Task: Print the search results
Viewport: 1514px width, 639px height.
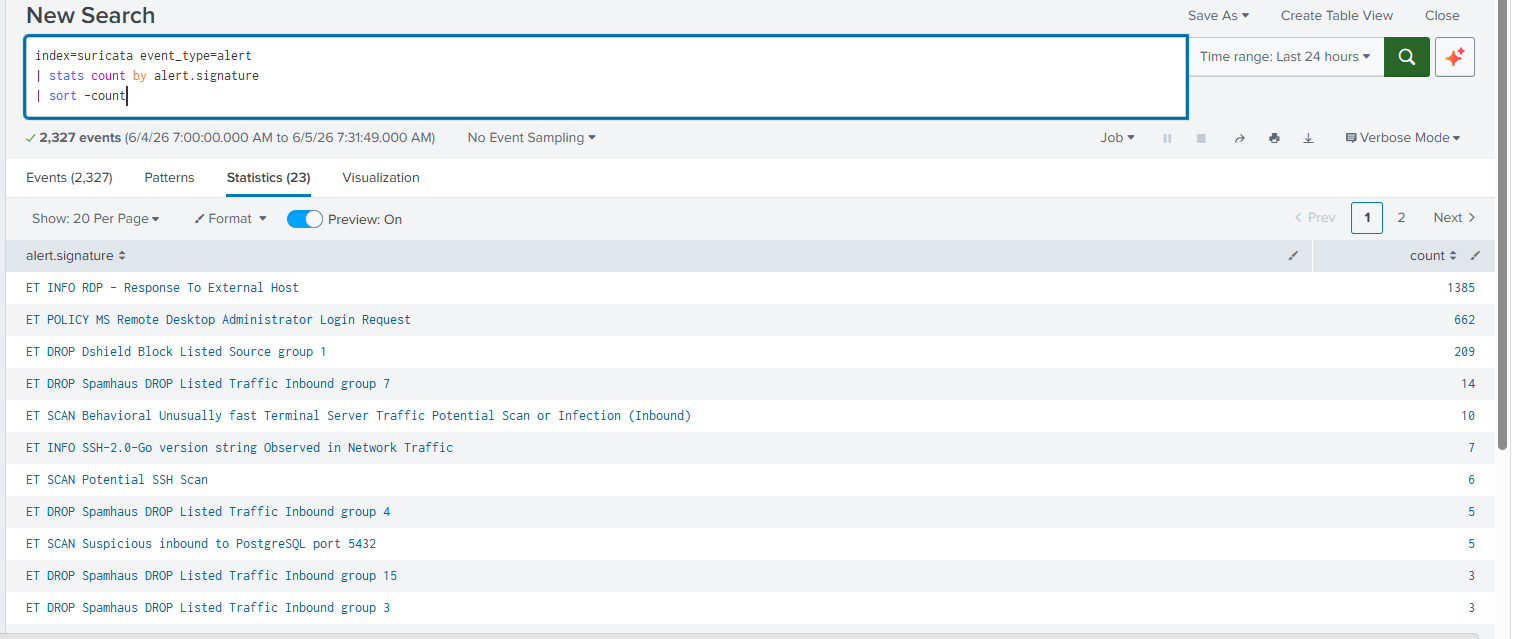Action: point(1274,138)
